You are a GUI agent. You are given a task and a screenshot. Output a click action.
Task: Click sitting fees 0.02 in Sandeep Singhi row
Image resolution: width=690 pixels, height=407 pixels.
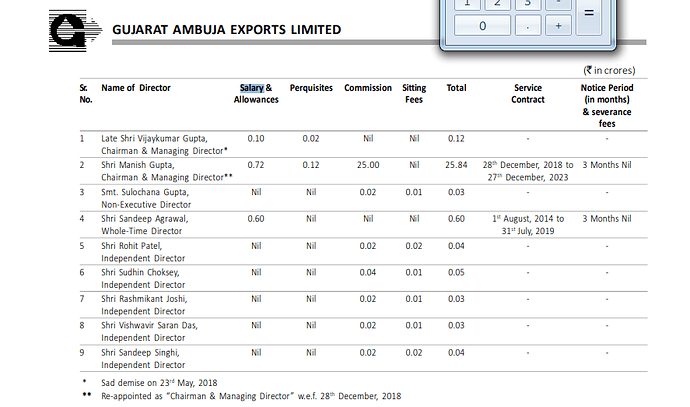(414, 352)
